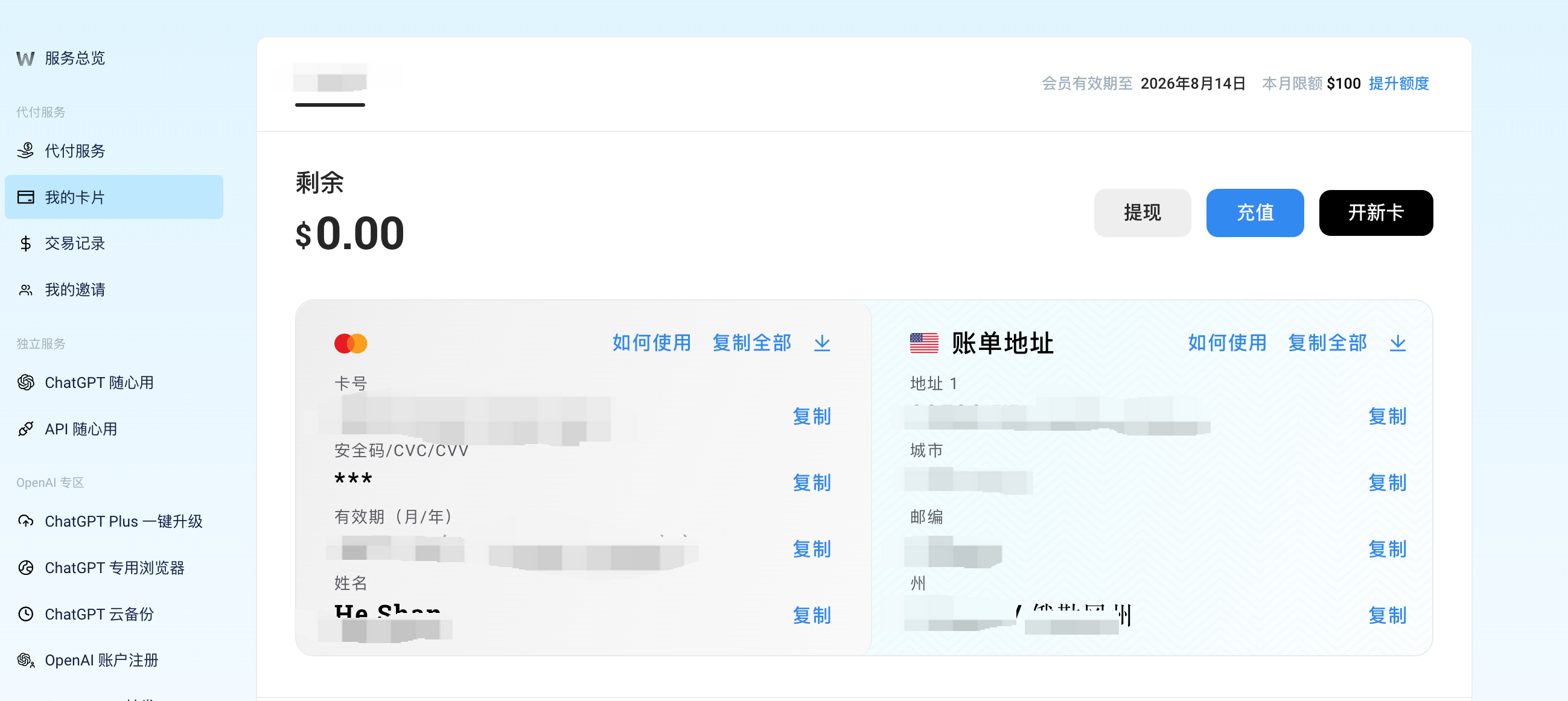Viewport: 1568px width, 701px height.
Task: Open ChatGPT 云备份 page
Action: (99, 614)
